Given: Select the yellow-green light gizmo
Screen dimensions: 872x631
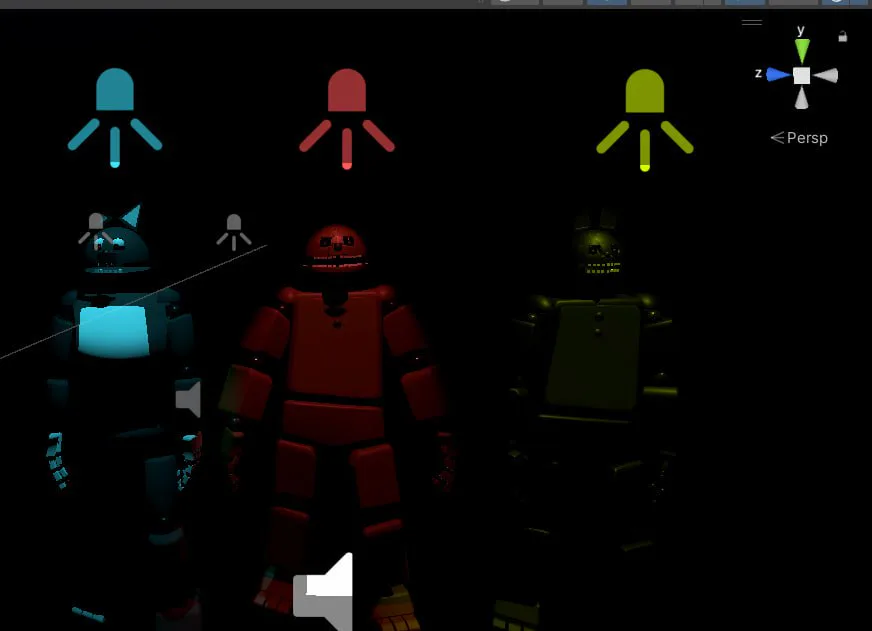Looking at the screenshot, I should [x=645, y=120].
